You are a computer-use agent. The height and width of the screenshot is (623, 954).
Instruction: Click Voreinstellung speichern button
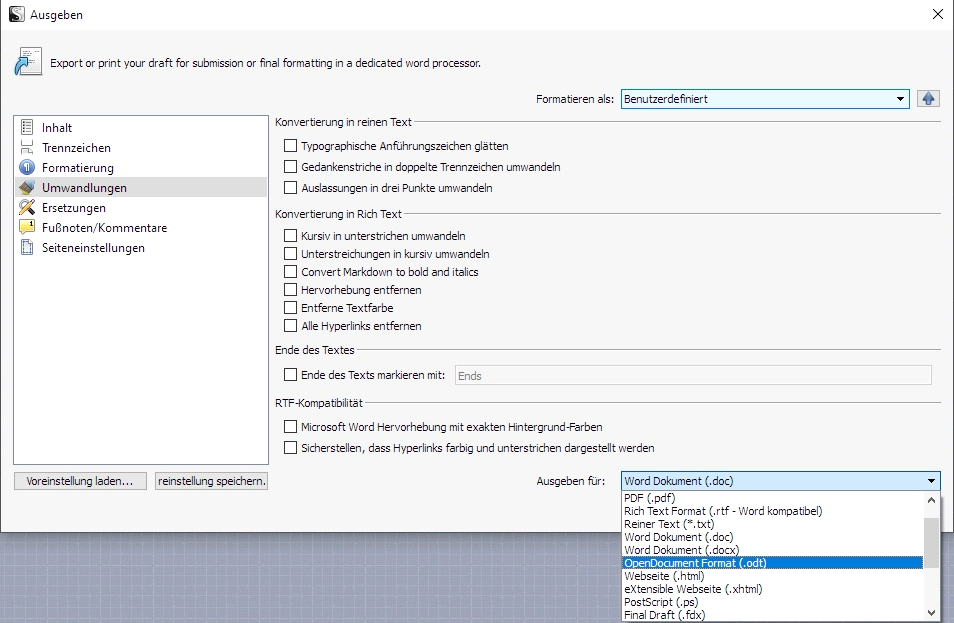211,481
